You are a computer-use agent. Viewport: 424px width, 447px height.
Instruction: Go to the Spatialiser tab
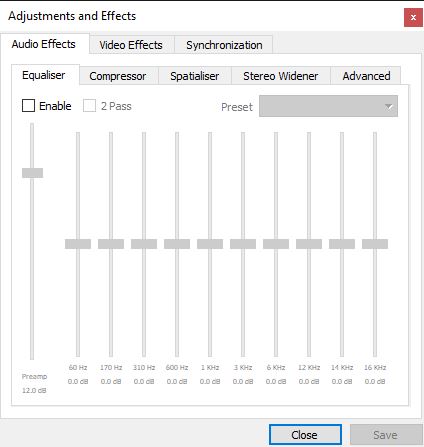click(x=195, y=76)
